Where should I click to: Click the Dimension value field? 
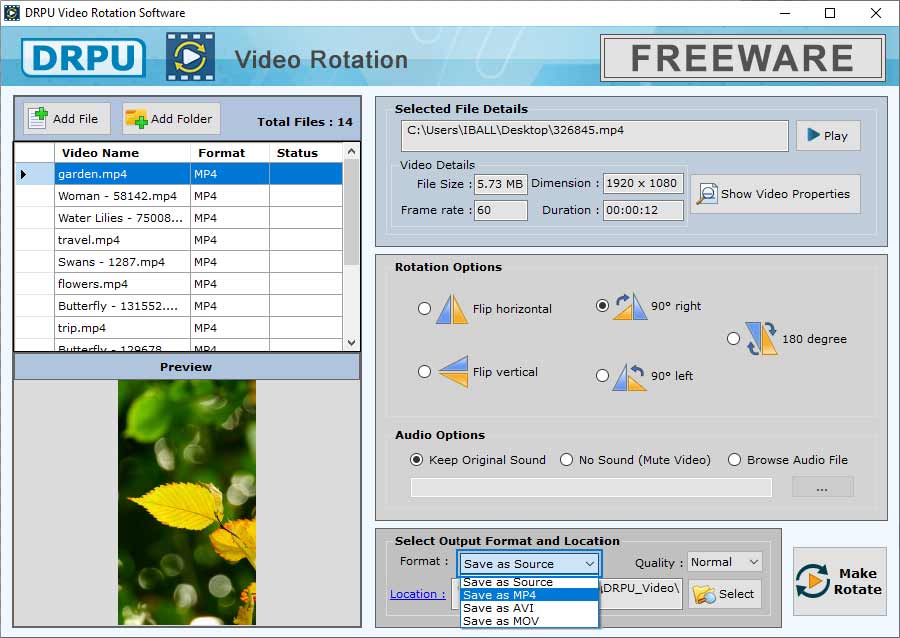[x=643, y=184]
